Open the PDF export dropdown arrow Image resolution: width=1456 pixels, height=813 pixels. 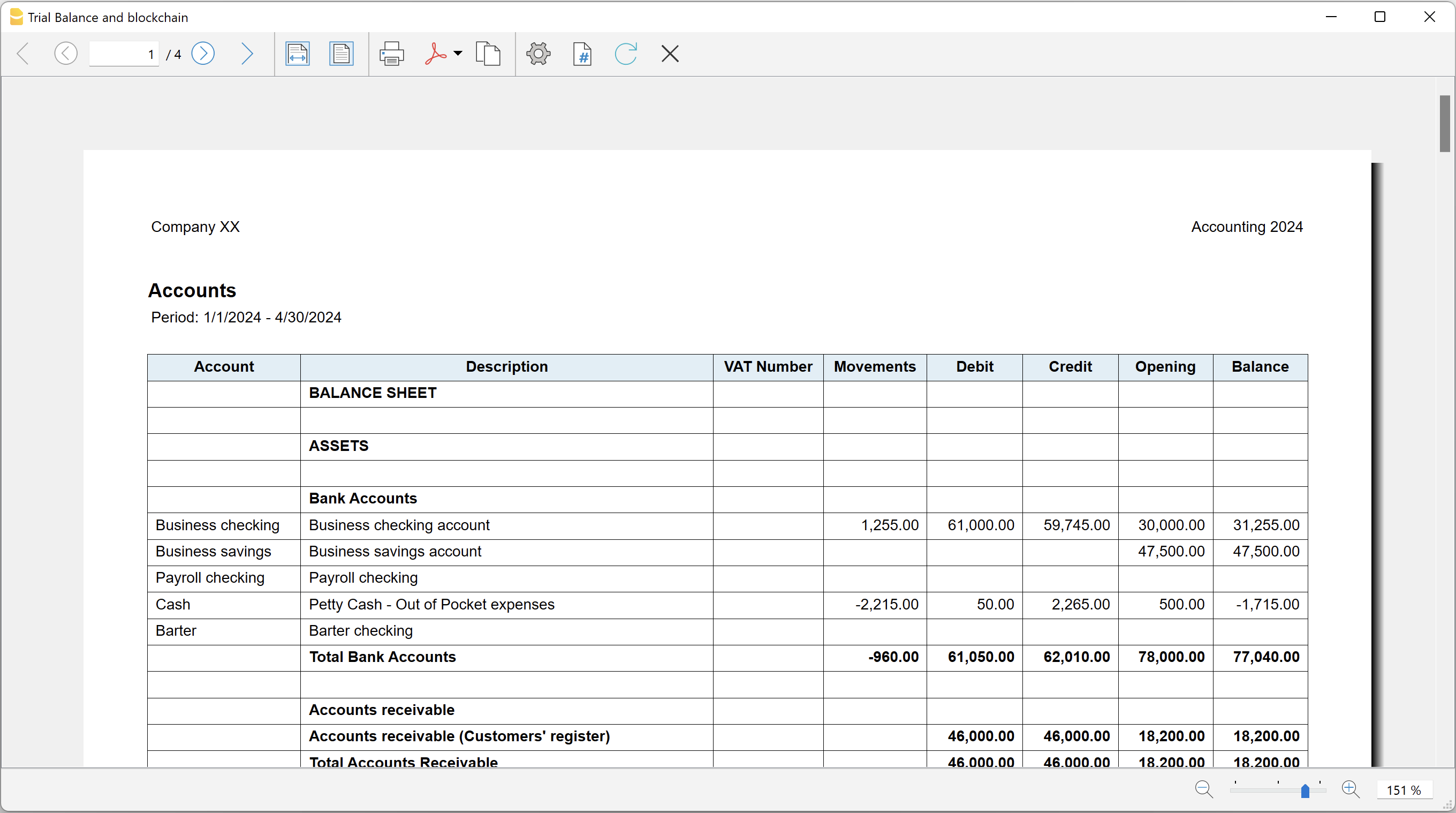point(458,54)
